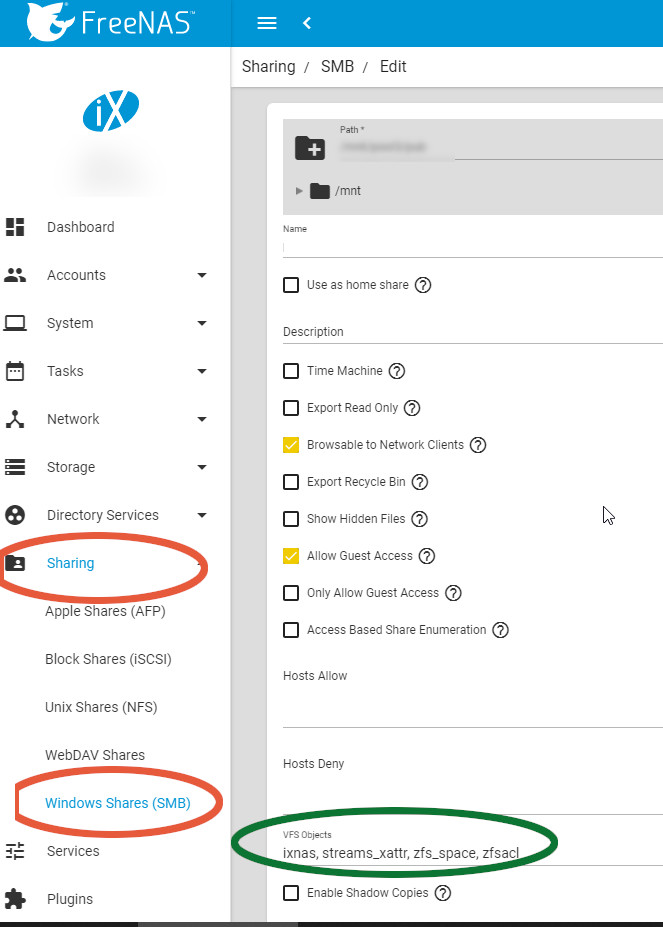Click the Plugins puzzle icon

point(15,899)
